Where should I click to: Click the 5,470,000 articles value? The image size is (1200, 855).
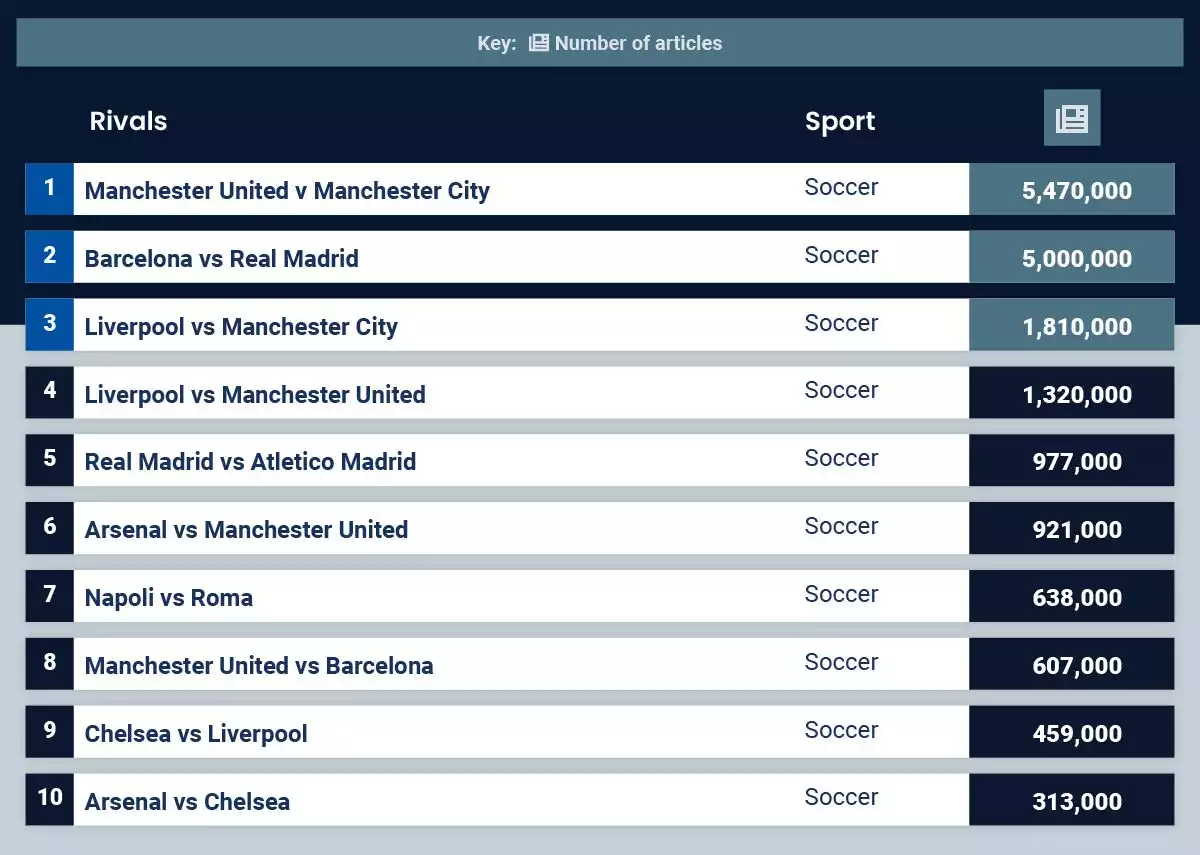pos(1077,191)
